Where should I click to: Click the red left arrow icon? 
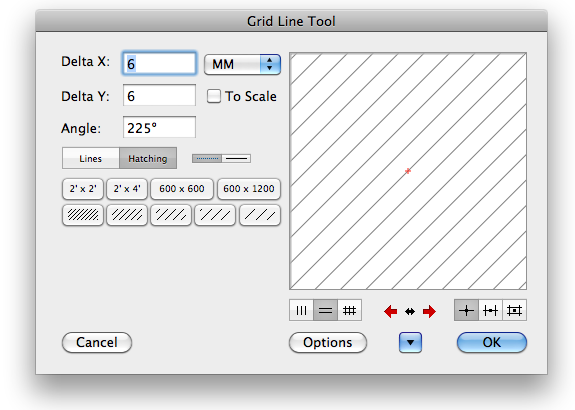pos(391,311)
